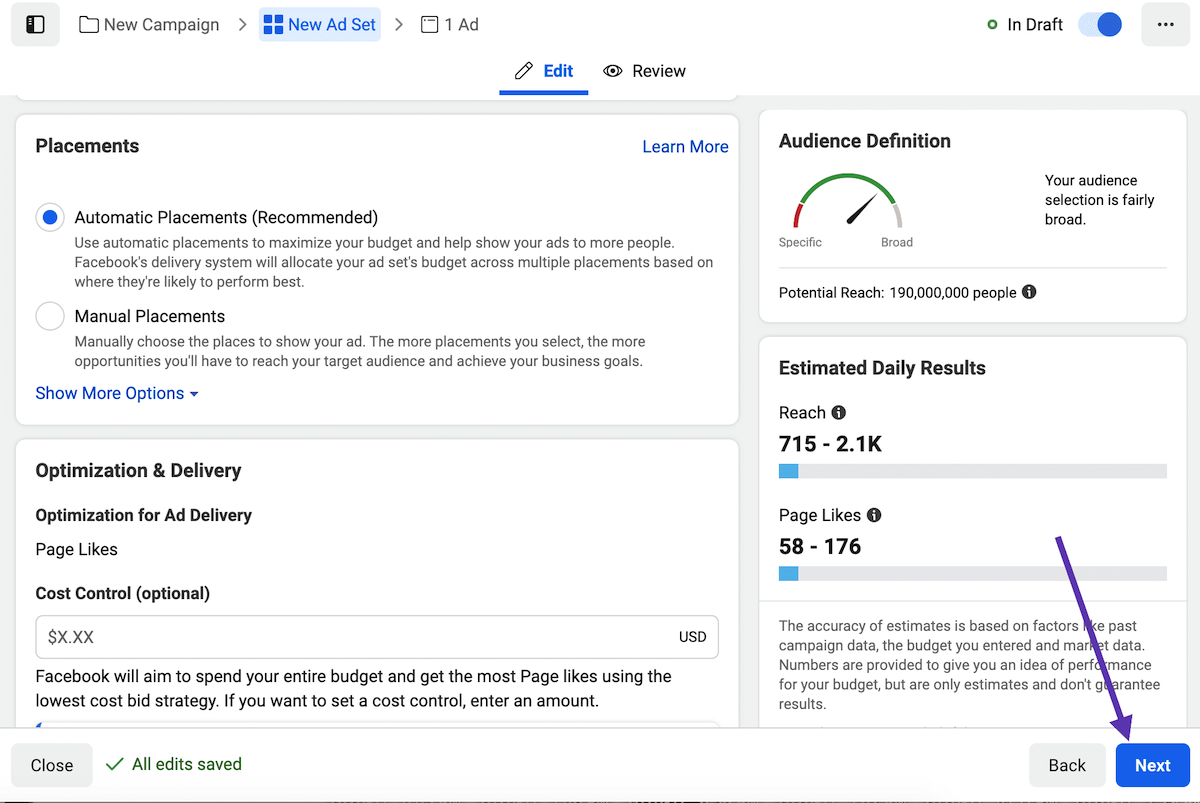The height and width of the screenshot is (803, 1200).
Task: Click the ad icon beside 1 Ad
Action: coord(430,24)
